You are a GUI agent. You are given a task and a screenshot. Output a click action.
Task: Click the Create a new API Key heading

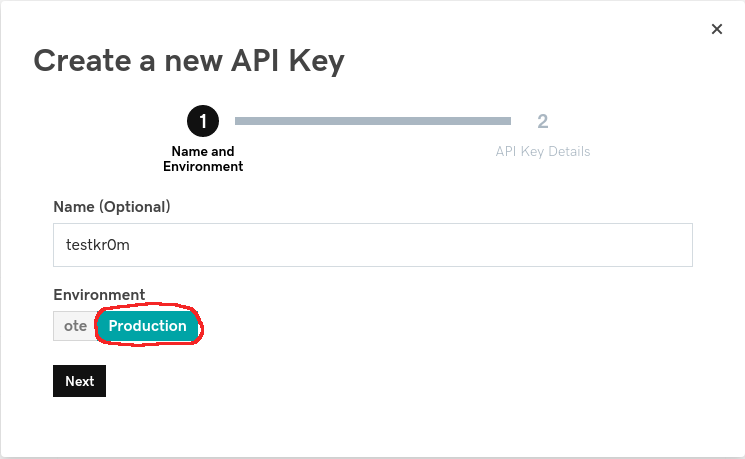pyautogui.click(x=189, y=60)
